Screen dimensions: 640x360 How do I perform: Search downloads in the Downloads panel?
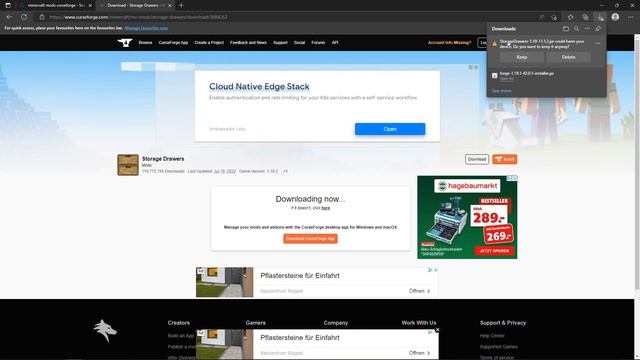pyautogui.click(x=576, y=29)
